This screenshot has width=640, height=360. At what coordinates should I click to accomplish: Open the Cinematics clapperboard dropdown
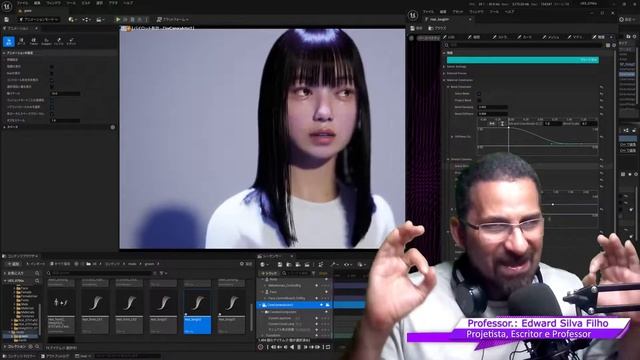coord(100,19)
